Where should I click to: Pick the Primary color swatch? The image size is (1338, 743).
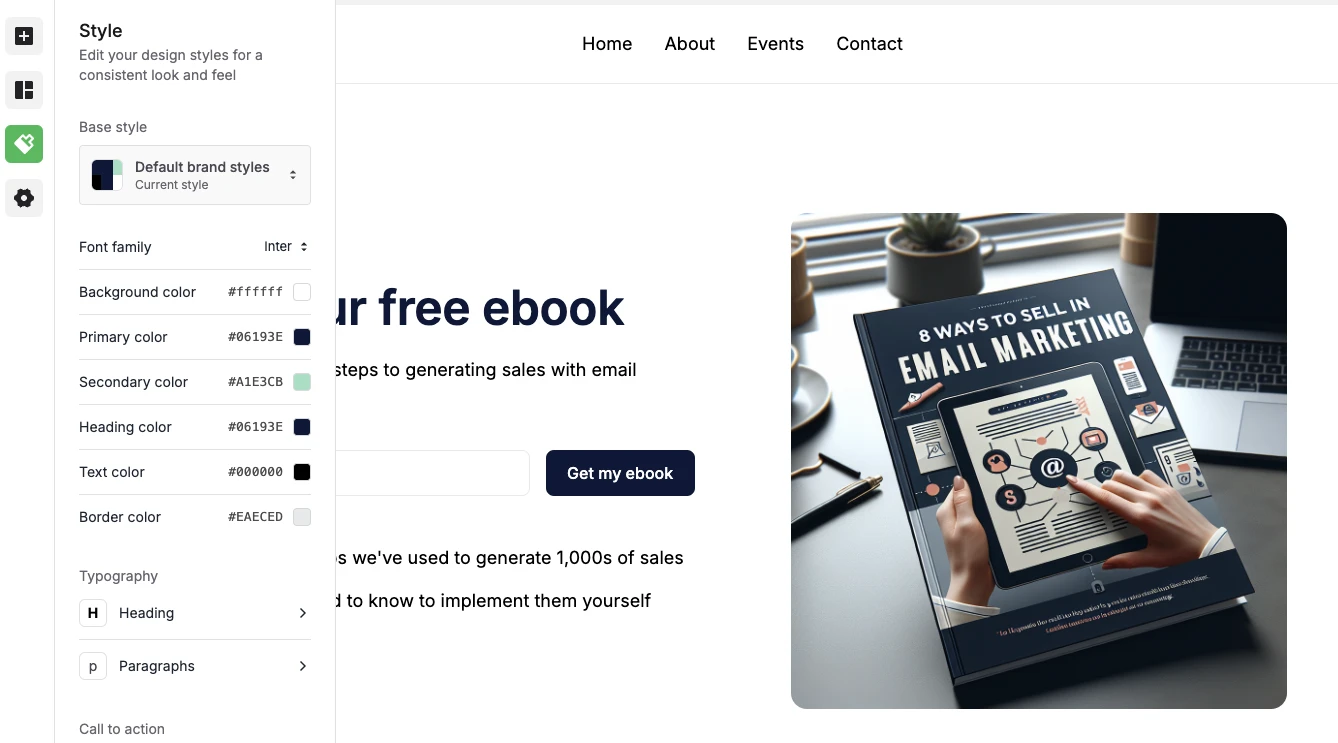(302, 337)
